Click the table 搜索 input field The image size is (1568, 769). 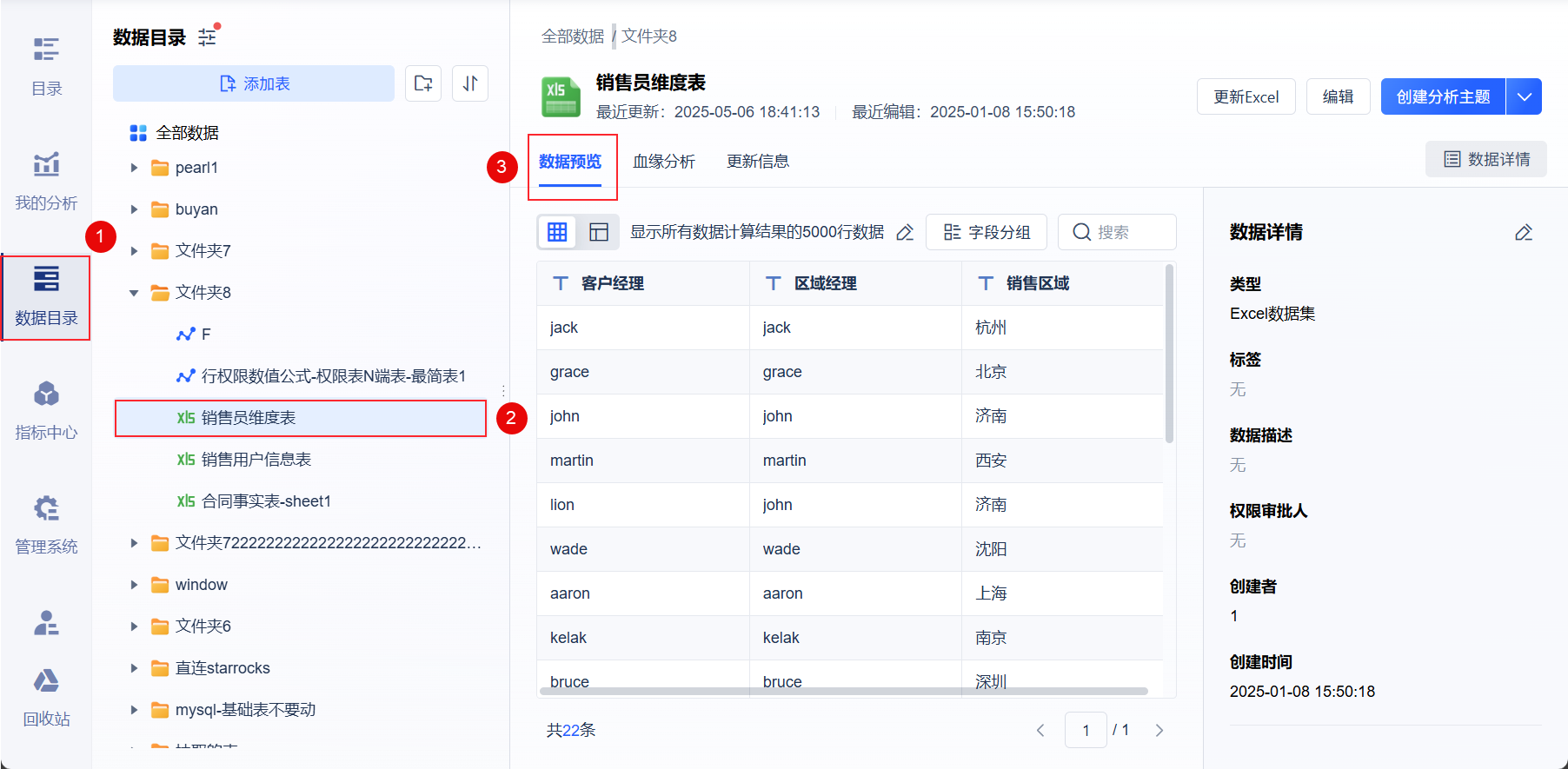point(1117,232)
